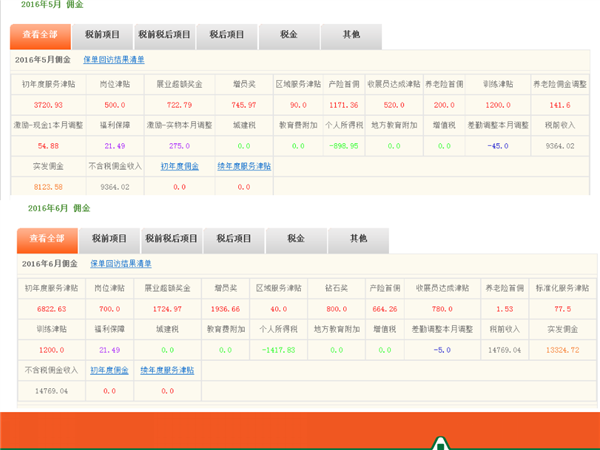Open 保单回访结果清单 link for 2016年5月佣金
Screen dimensions: 600x450
(114, 60)
